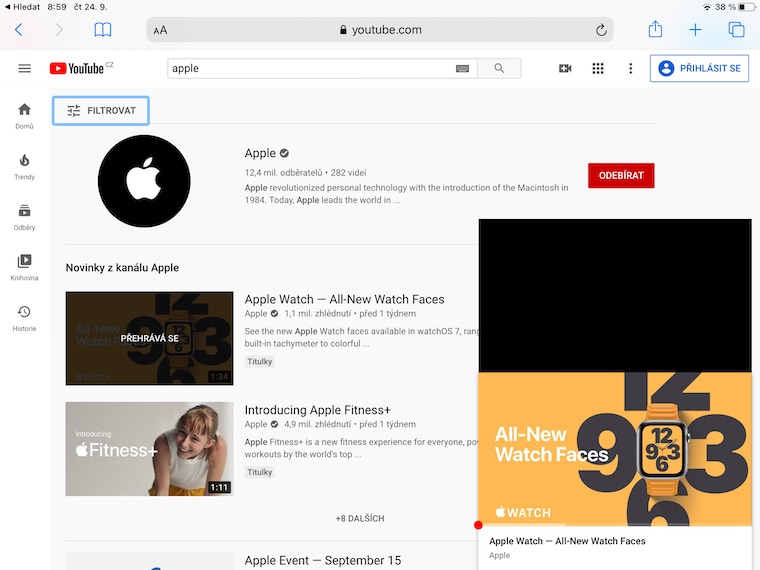
Task: Click the Titulky badge under Watch Faces video
Action: click(x=260, y=362)
